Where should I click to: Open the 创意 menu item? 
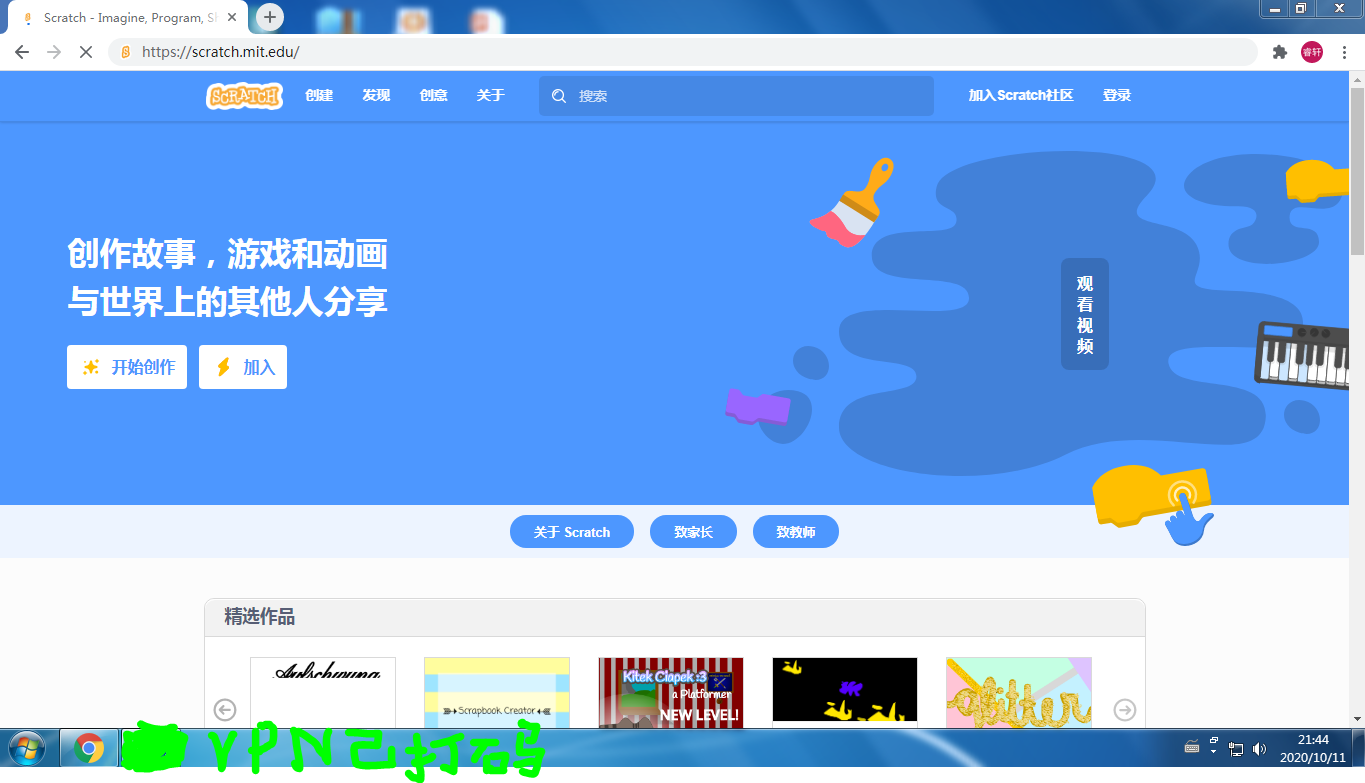[x=433, y=96]
